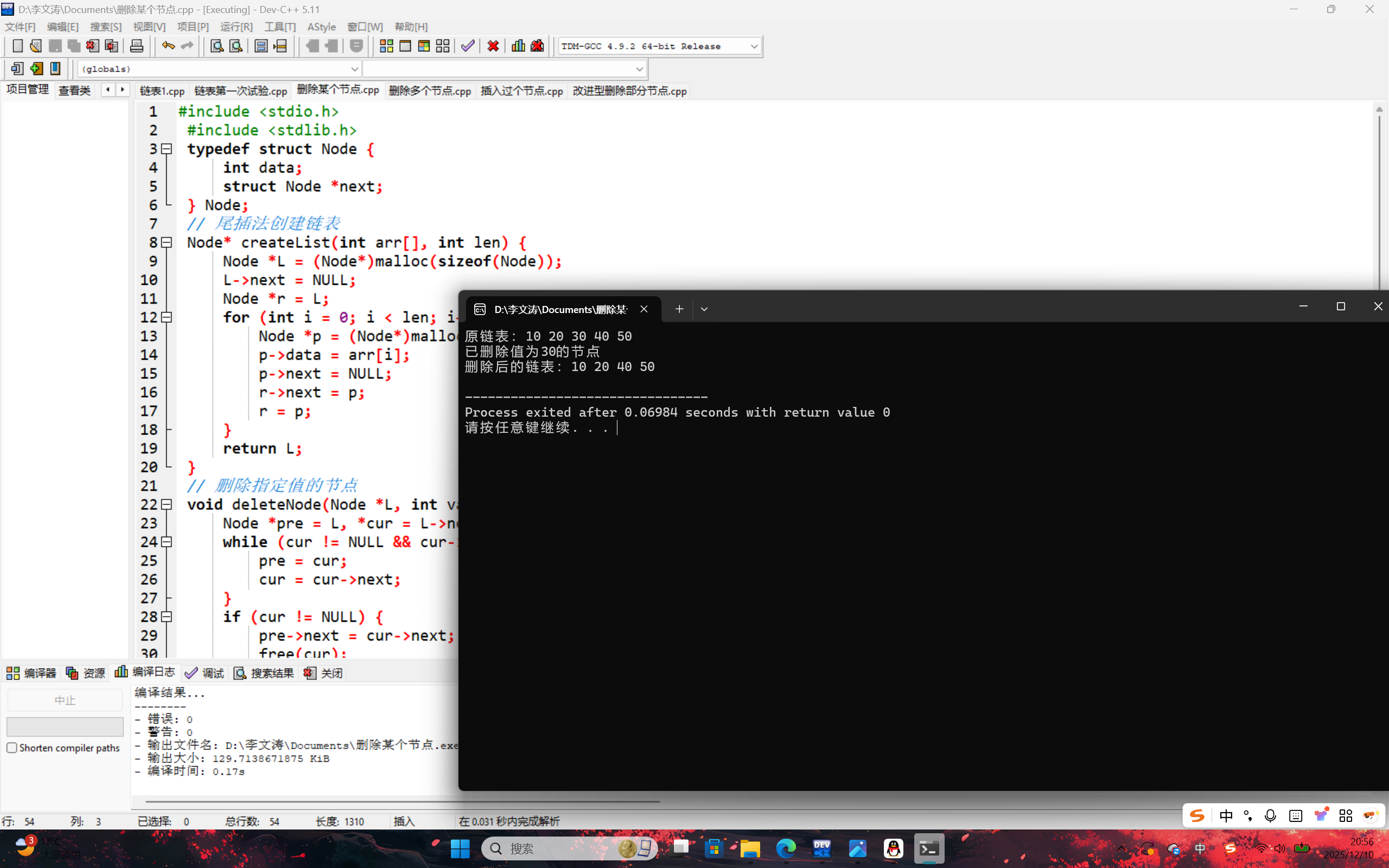Click the Print toolbar icon
This screenshot has height=868, width=1389.
click(x=137, y=46)
